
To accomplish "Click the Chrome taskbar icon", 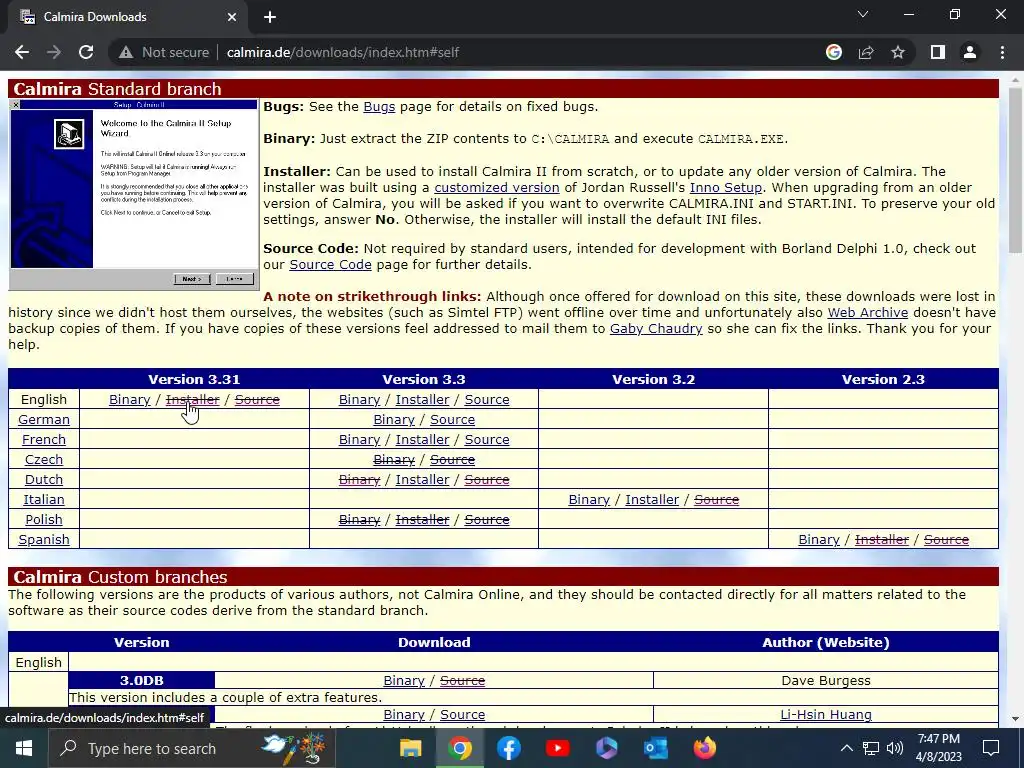I will [x=460, y=748].
